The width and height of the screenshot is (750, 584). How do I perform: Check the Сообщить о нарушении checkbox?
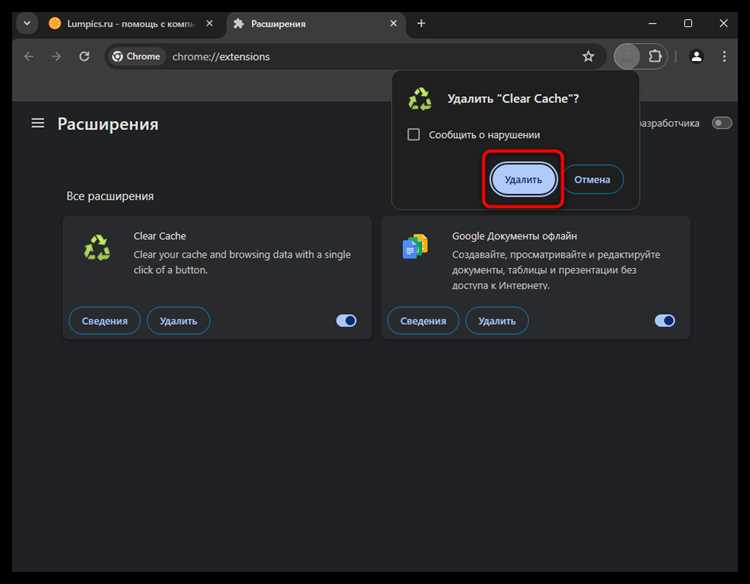pyautogui.click(x=414, y=135)
